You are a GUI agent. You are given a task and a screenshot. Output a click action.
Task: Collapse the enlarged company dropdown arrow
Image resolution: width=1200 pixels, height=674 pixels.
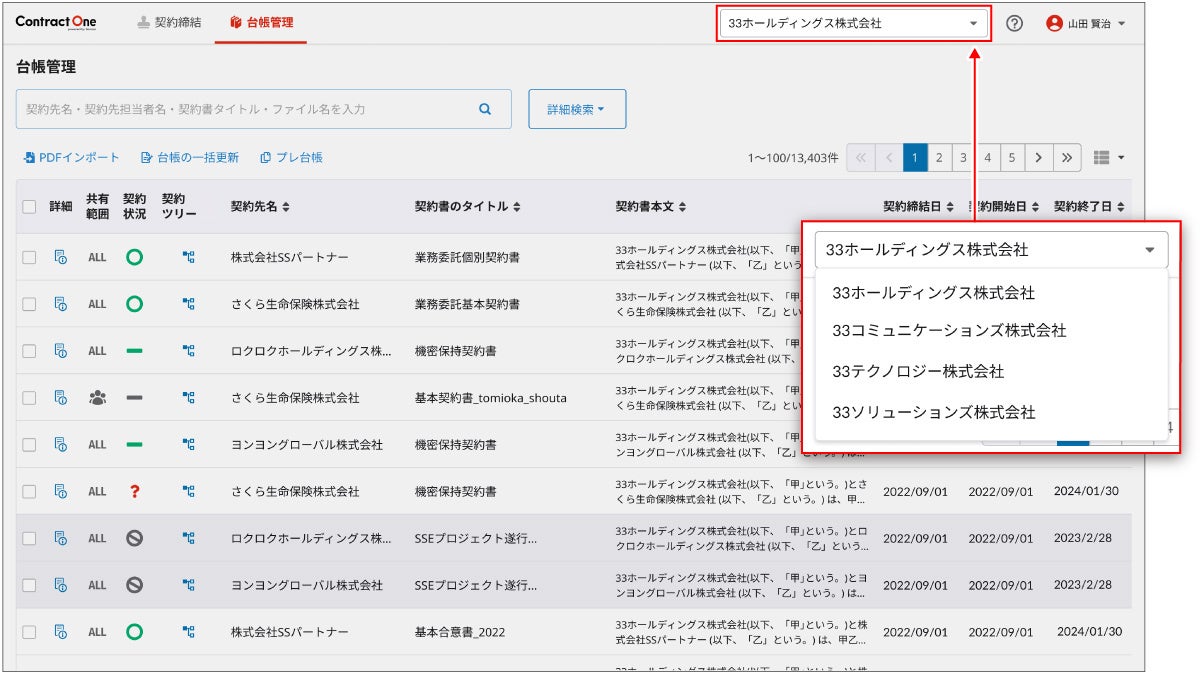1150,250
